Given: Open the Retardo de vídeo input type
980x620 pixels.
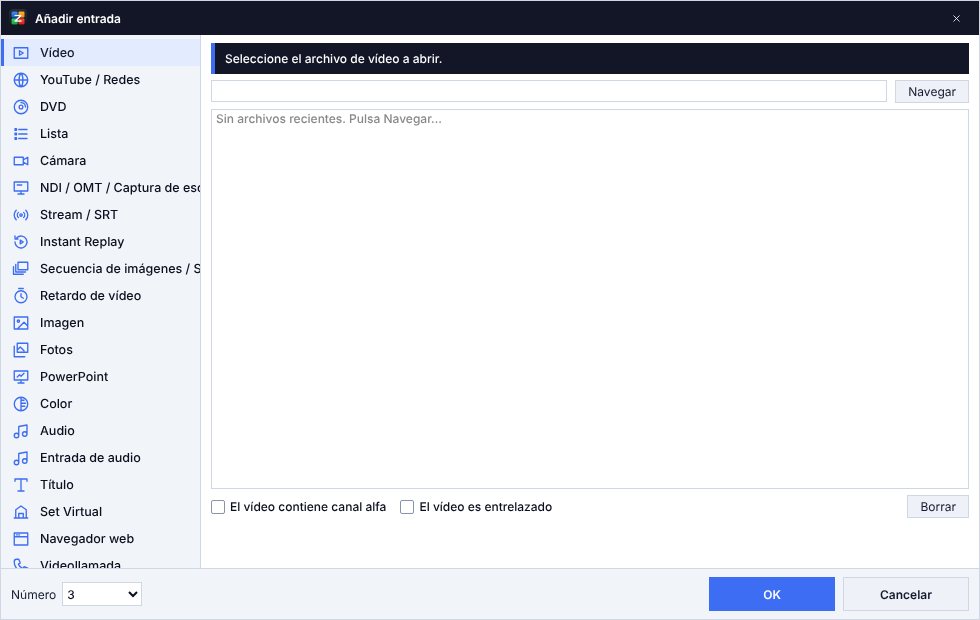Looking at the screenshot, I should click(x=101, y=296).
